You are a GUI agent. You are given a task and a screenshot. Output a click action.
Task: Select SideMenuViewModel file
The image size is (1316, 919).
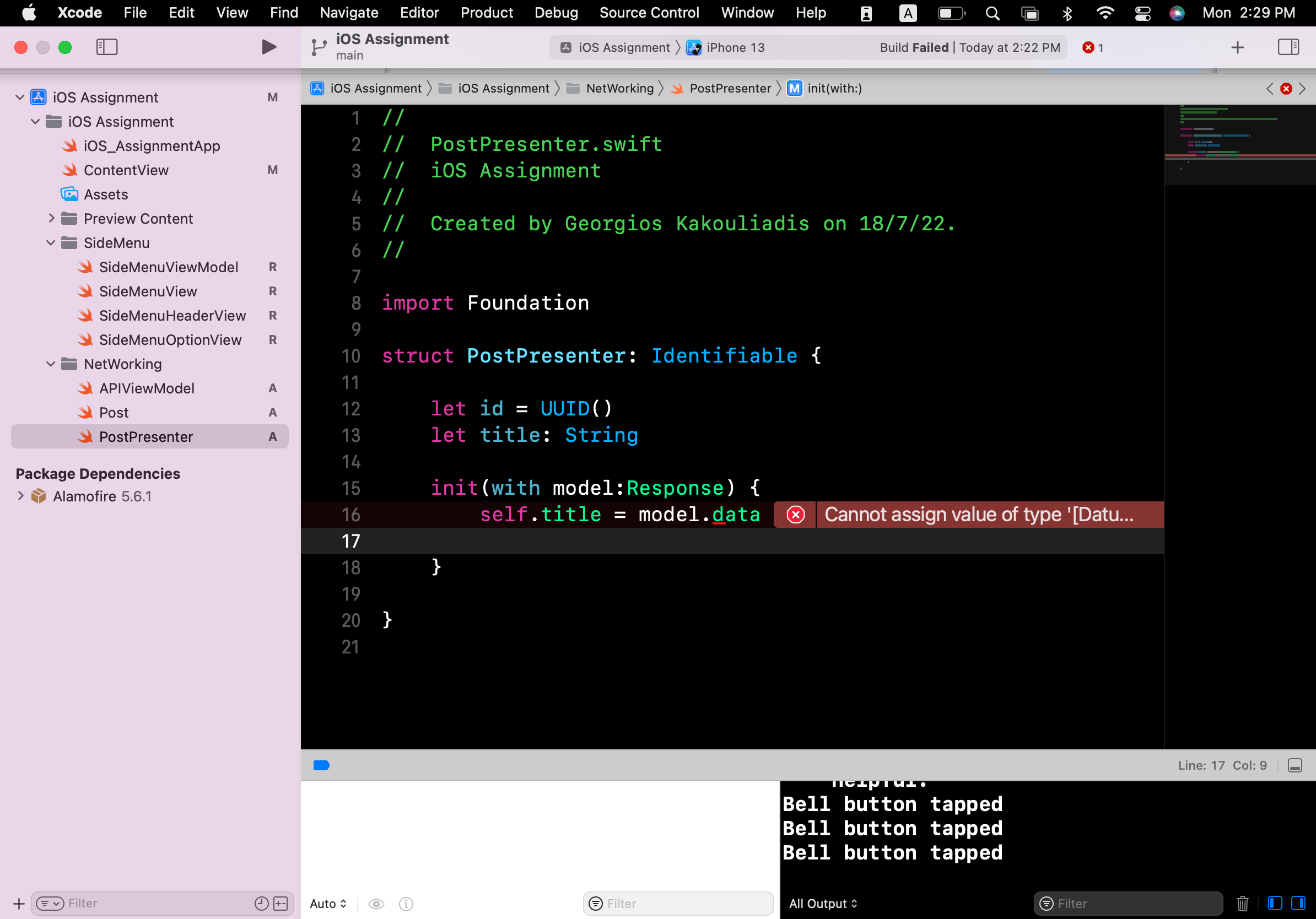click(158, 267)
